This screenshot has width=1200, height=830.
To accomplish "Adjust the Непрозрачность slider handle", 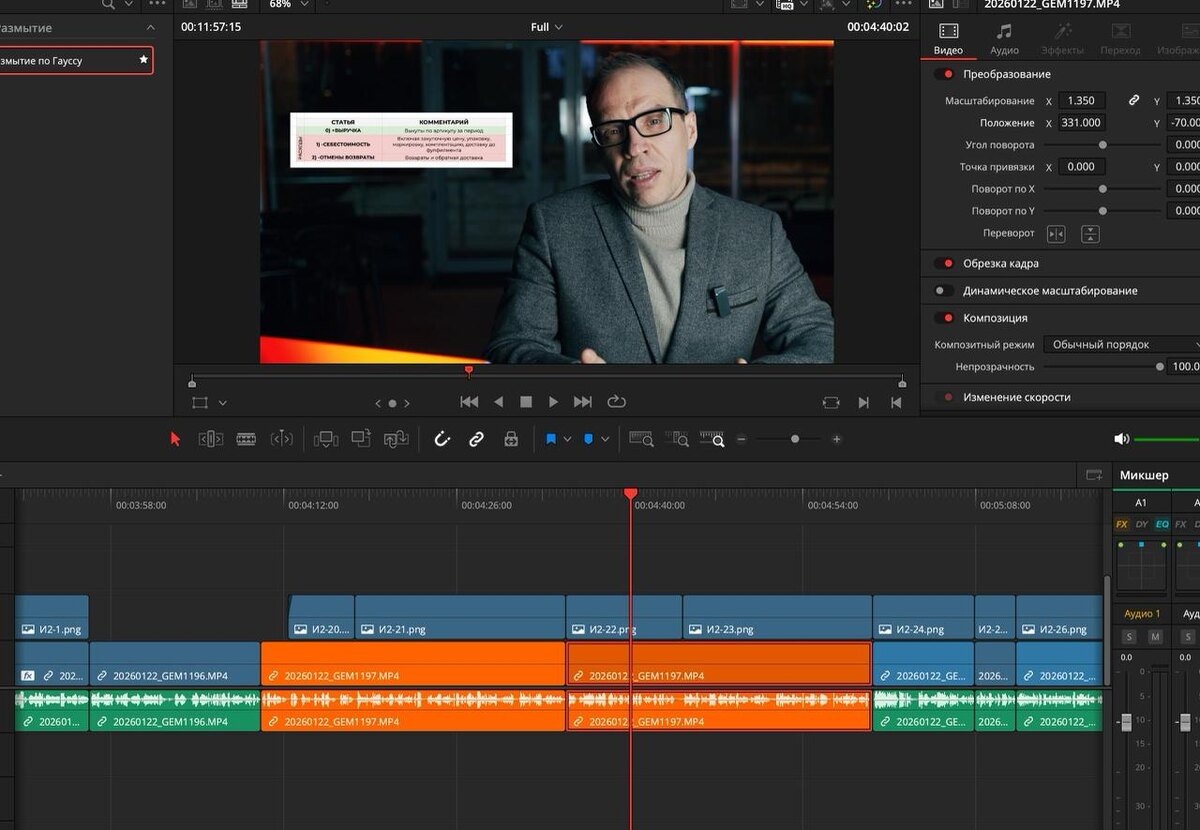I will point(1160,367).
